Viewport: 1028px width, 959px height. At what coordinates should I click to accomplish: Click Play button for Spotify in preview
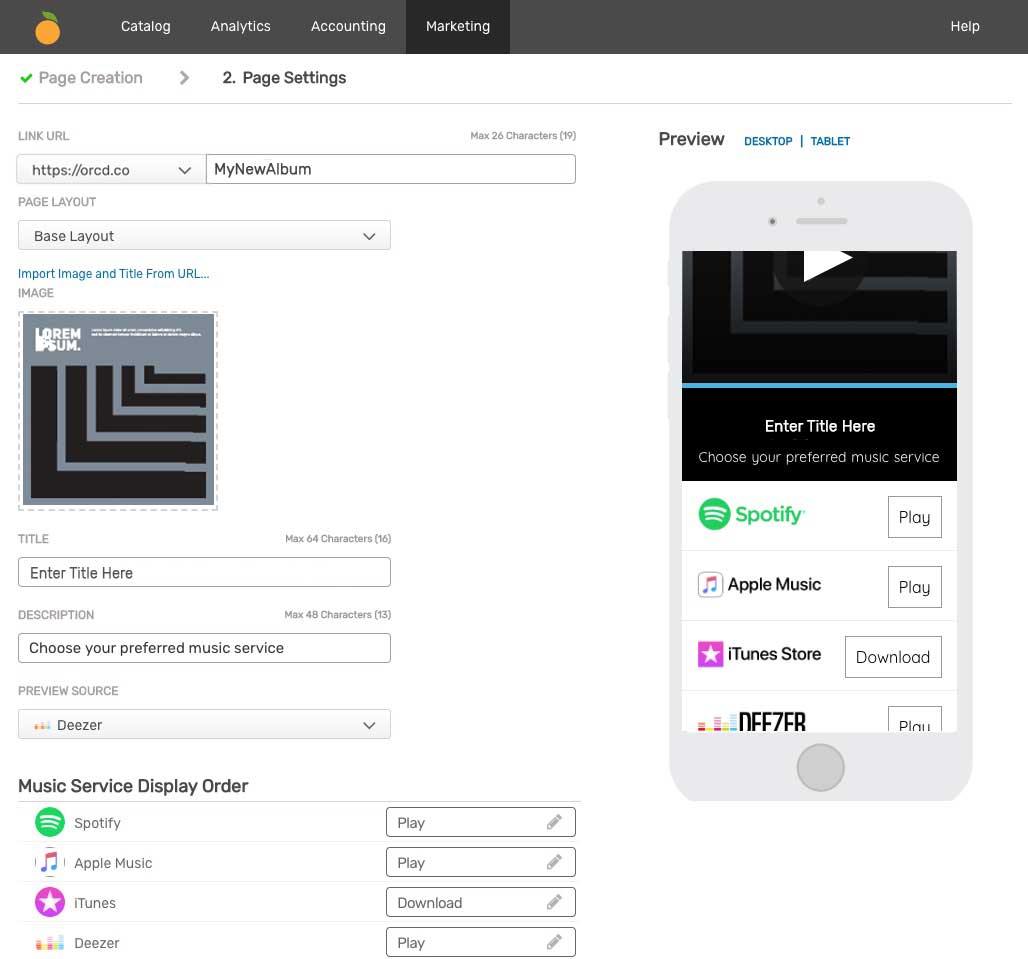point(915,517)
